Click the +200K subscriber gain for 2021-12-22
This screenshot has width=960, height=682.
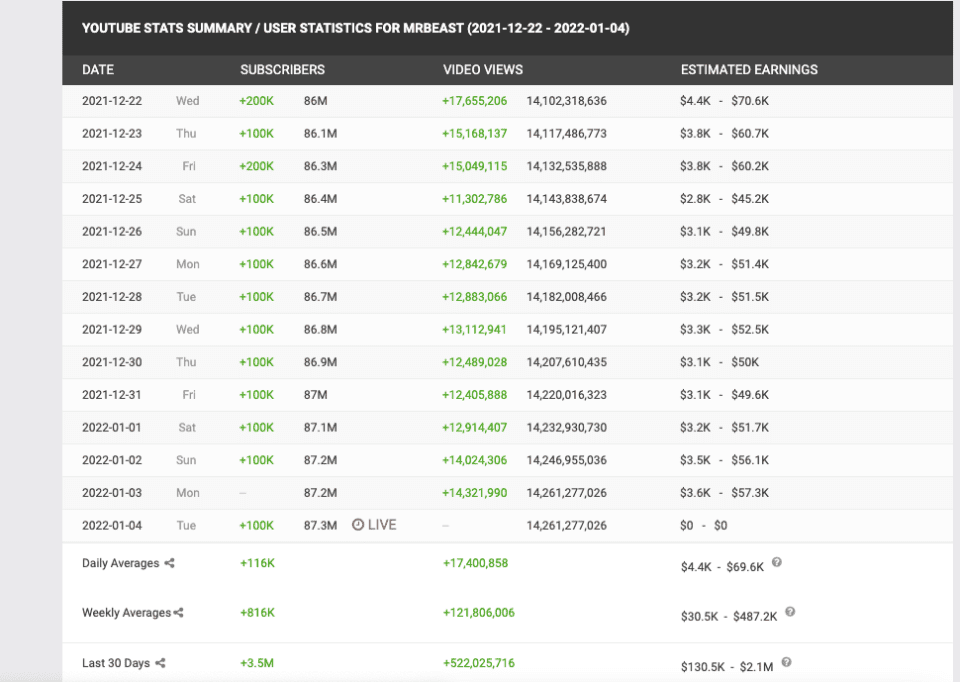coord(254,100)
